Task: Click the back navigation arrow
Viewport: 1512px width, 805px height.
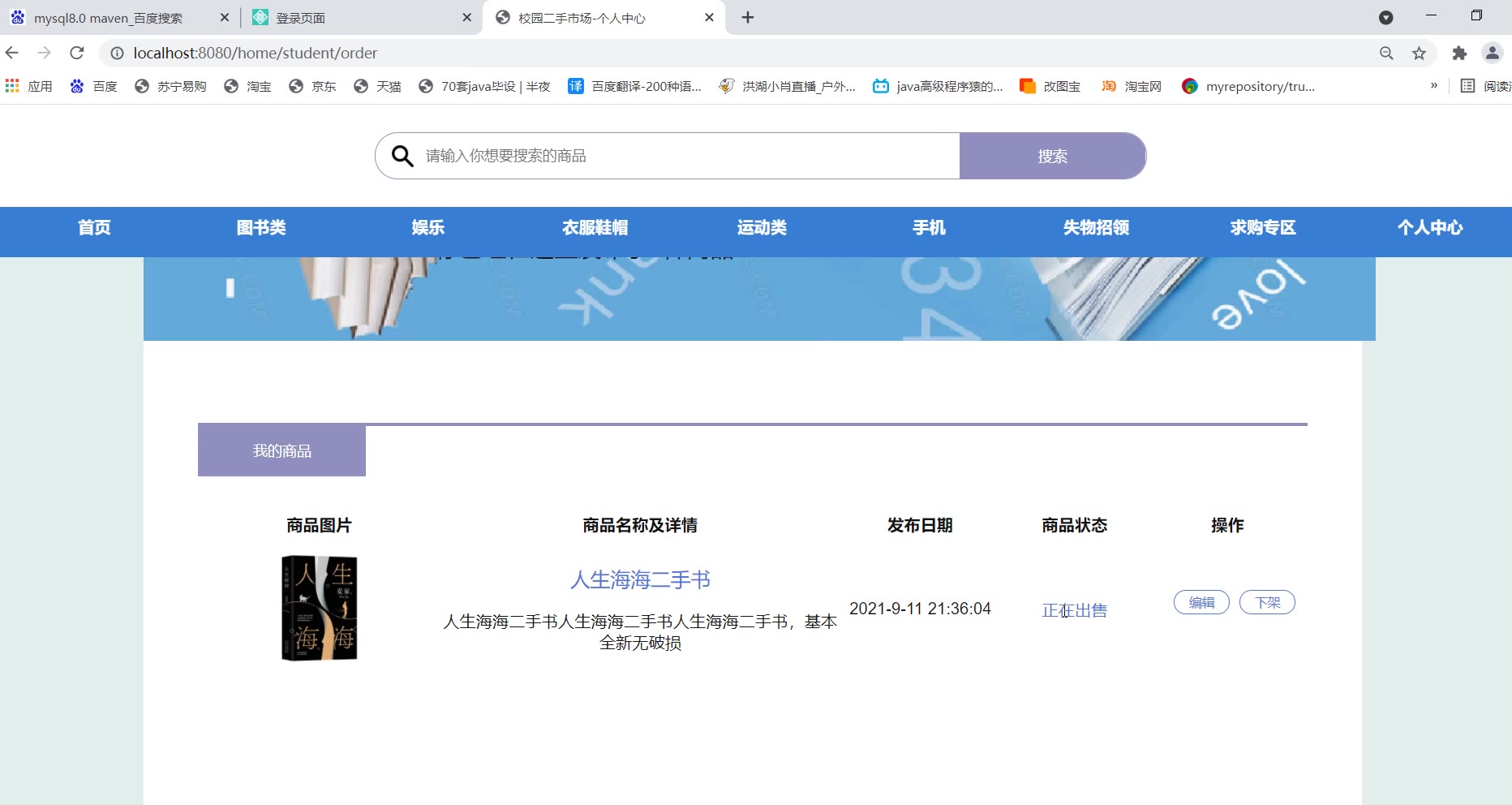Action: click(12, 53)
